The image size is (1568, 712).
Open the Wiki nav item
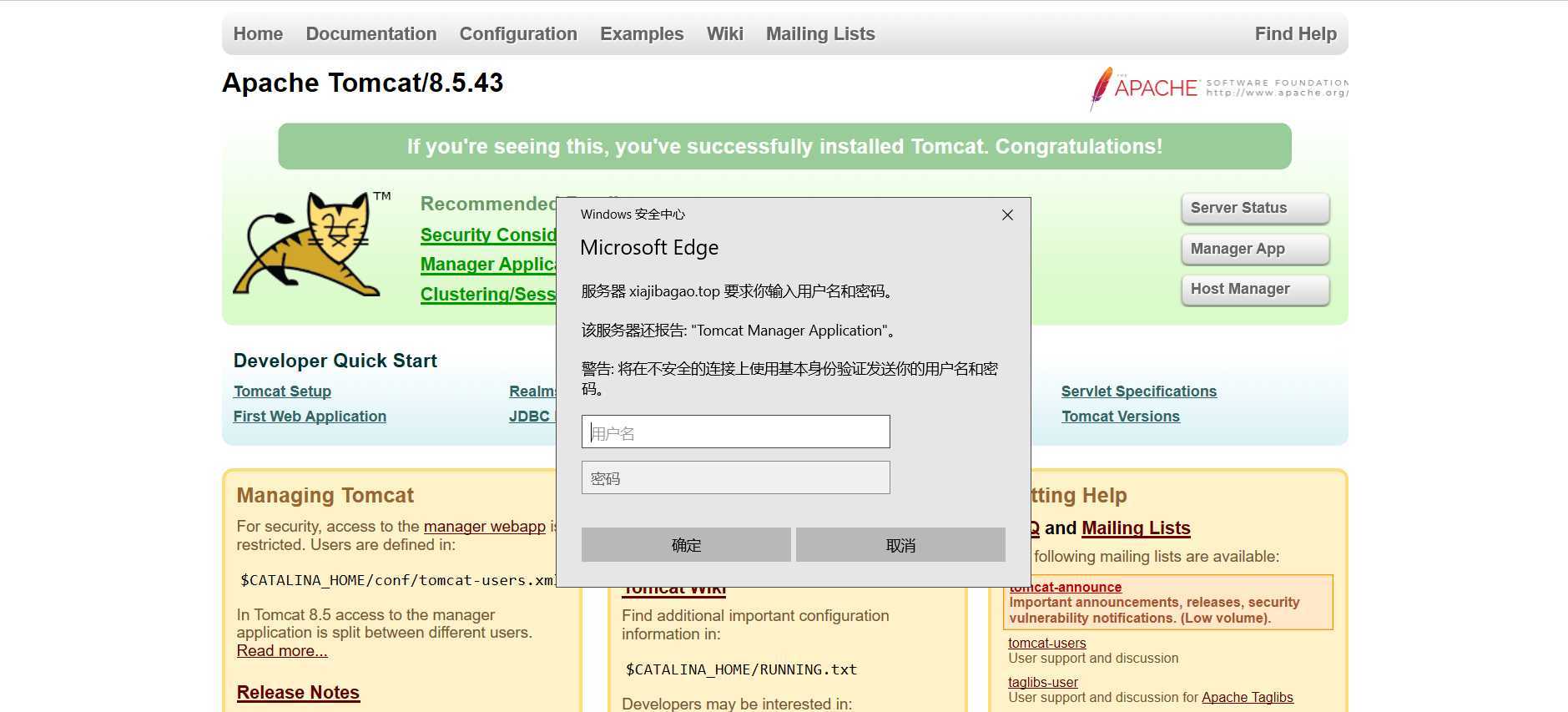point(724,34)
